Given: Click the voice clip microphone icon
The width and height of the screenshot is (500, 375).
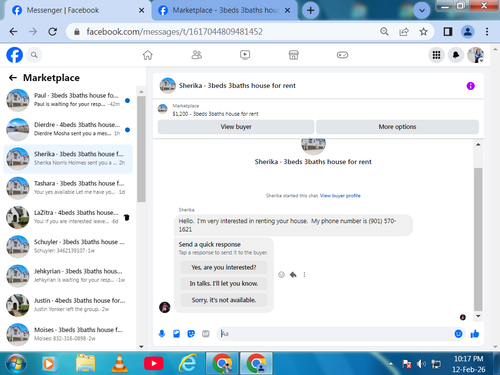Looking at the screenshot, I should tap(162, 334).
